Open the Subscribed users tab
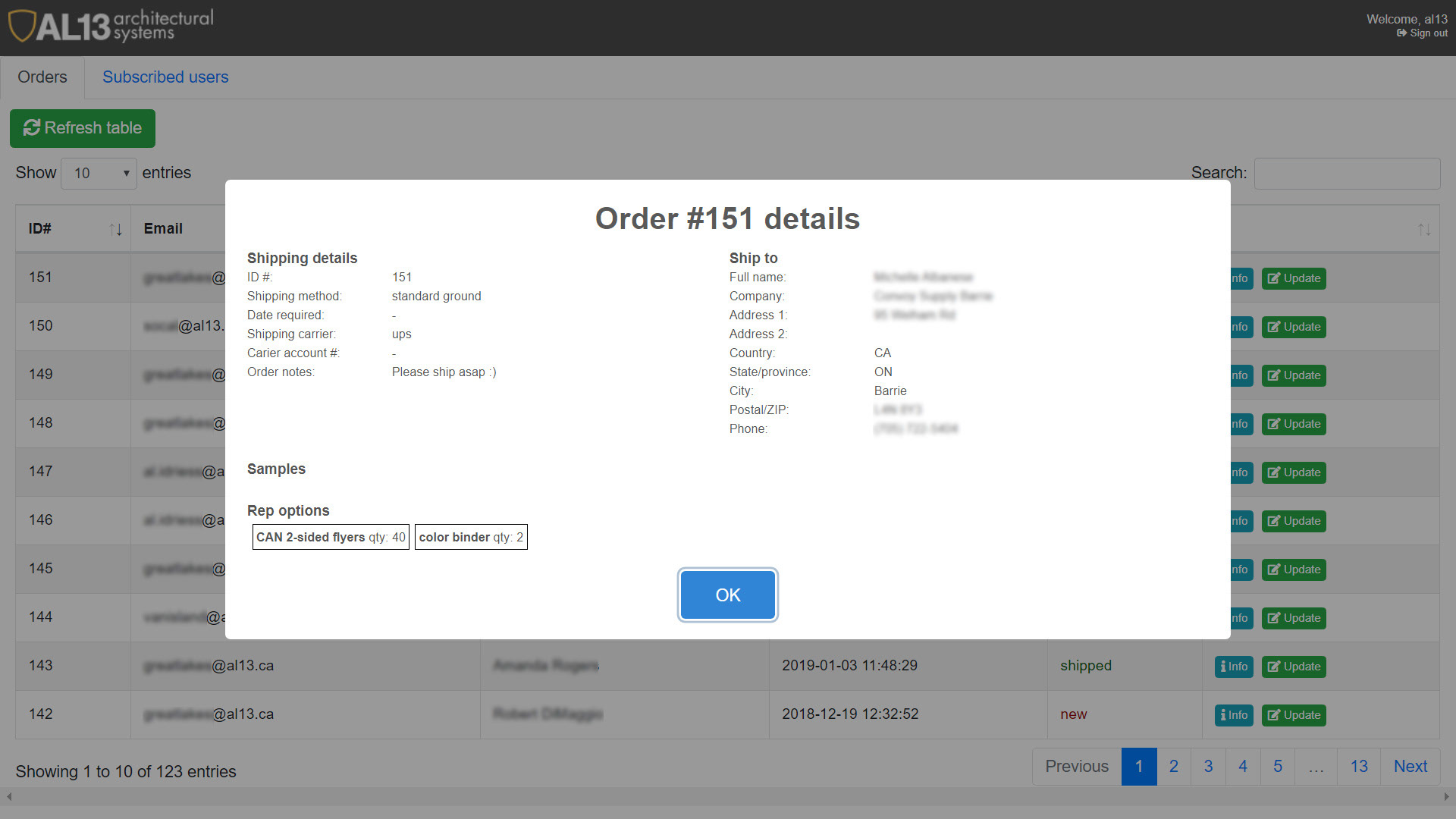The image size is (1456, 819). pyautogui.click(x=165, y=77)
